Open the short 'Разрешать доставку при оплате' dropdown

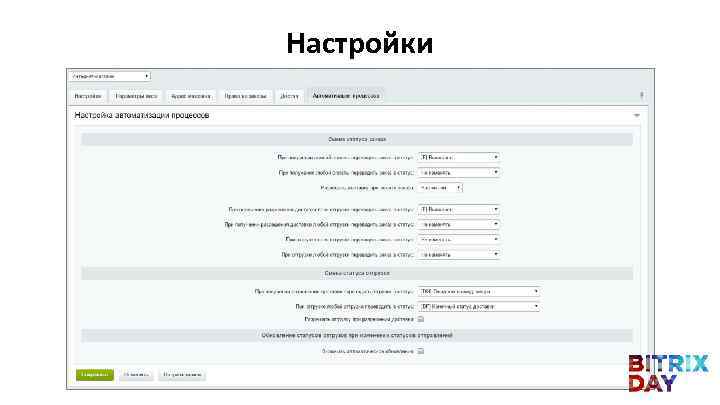click(x=440, y=188)
